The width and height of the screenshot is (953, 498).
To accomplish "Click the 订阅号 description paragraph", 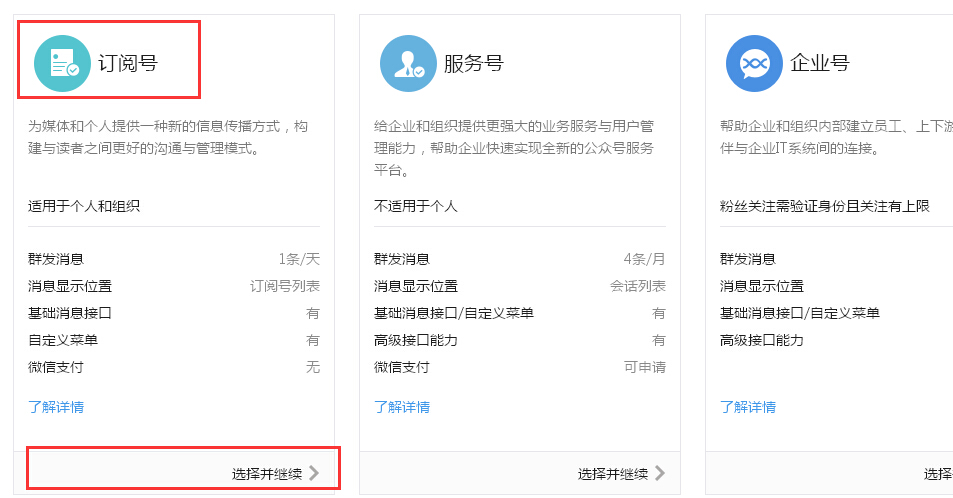I will click(x=168, y=137).
